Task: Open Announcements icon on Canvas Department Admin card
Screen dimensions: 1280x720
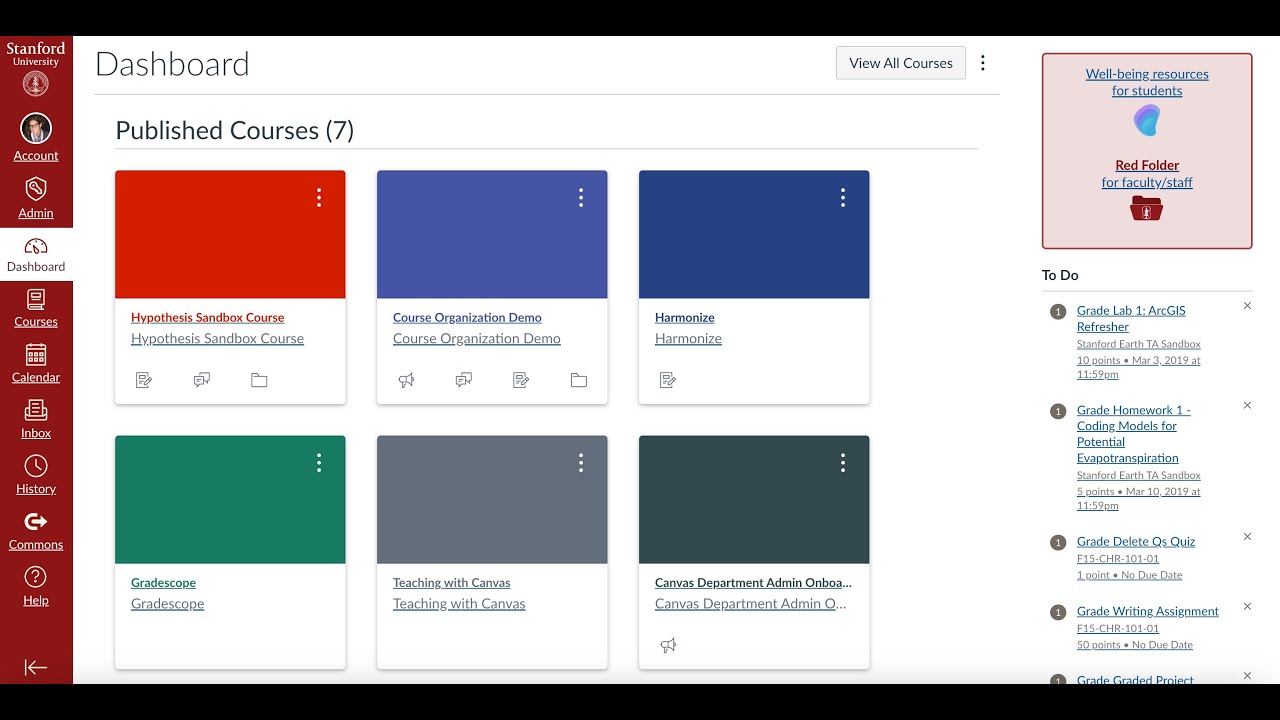Action: click(x=668, y=645)
